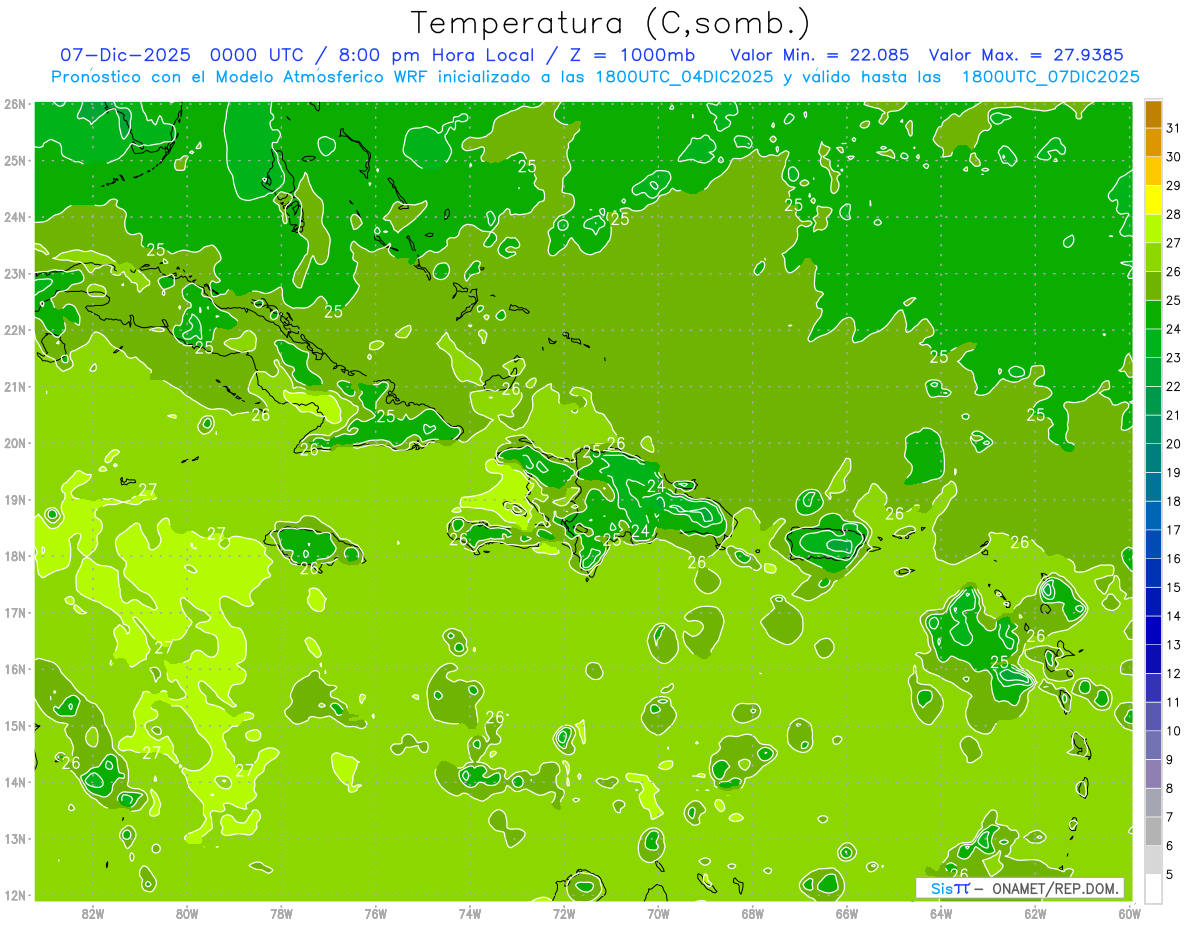Image resolution: width=1200 pixels, height=927 pixels.
Task: Click the yellow swatch between 28 and 29
Action: (x=1153, y=200)
